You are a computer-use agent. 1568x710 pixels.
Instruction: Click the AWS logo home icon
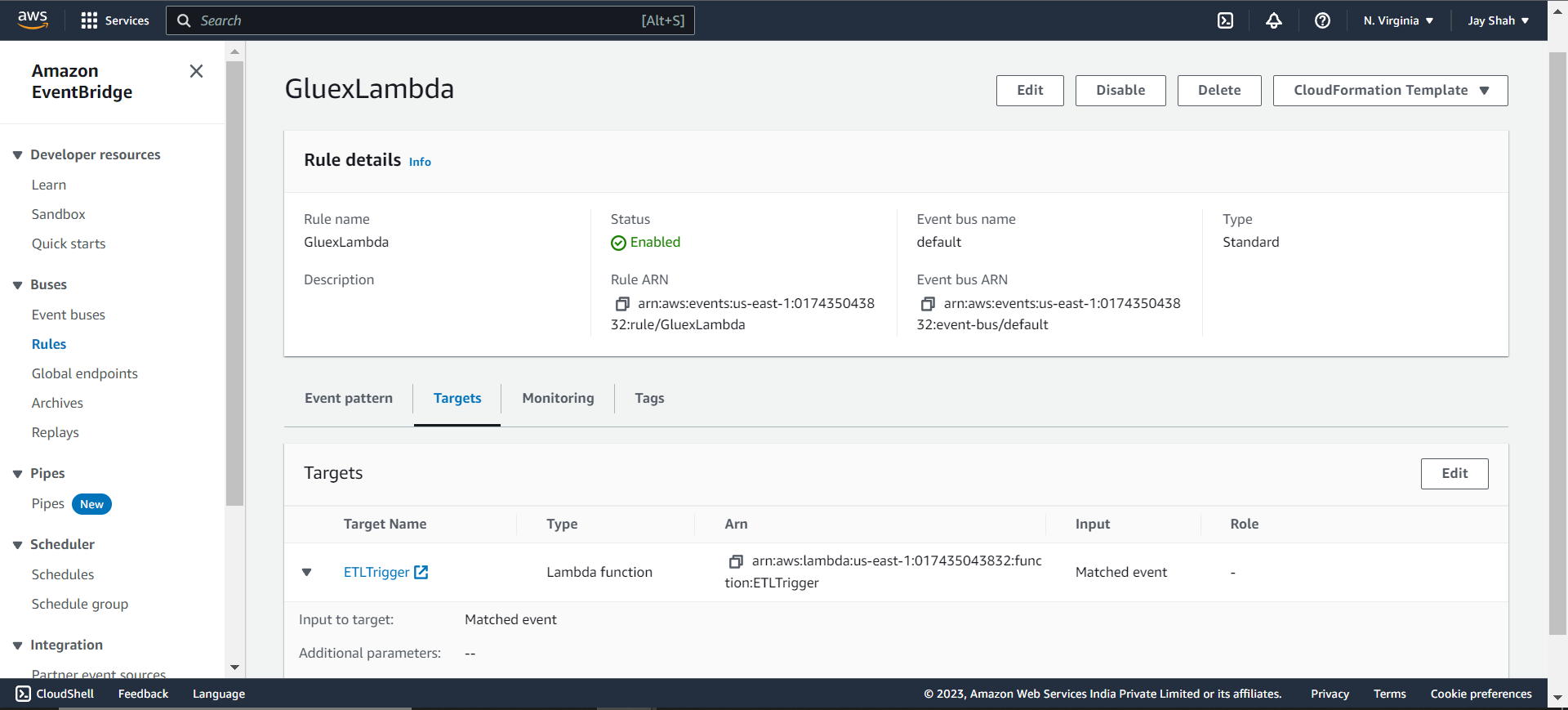click(x=33, y=20)
